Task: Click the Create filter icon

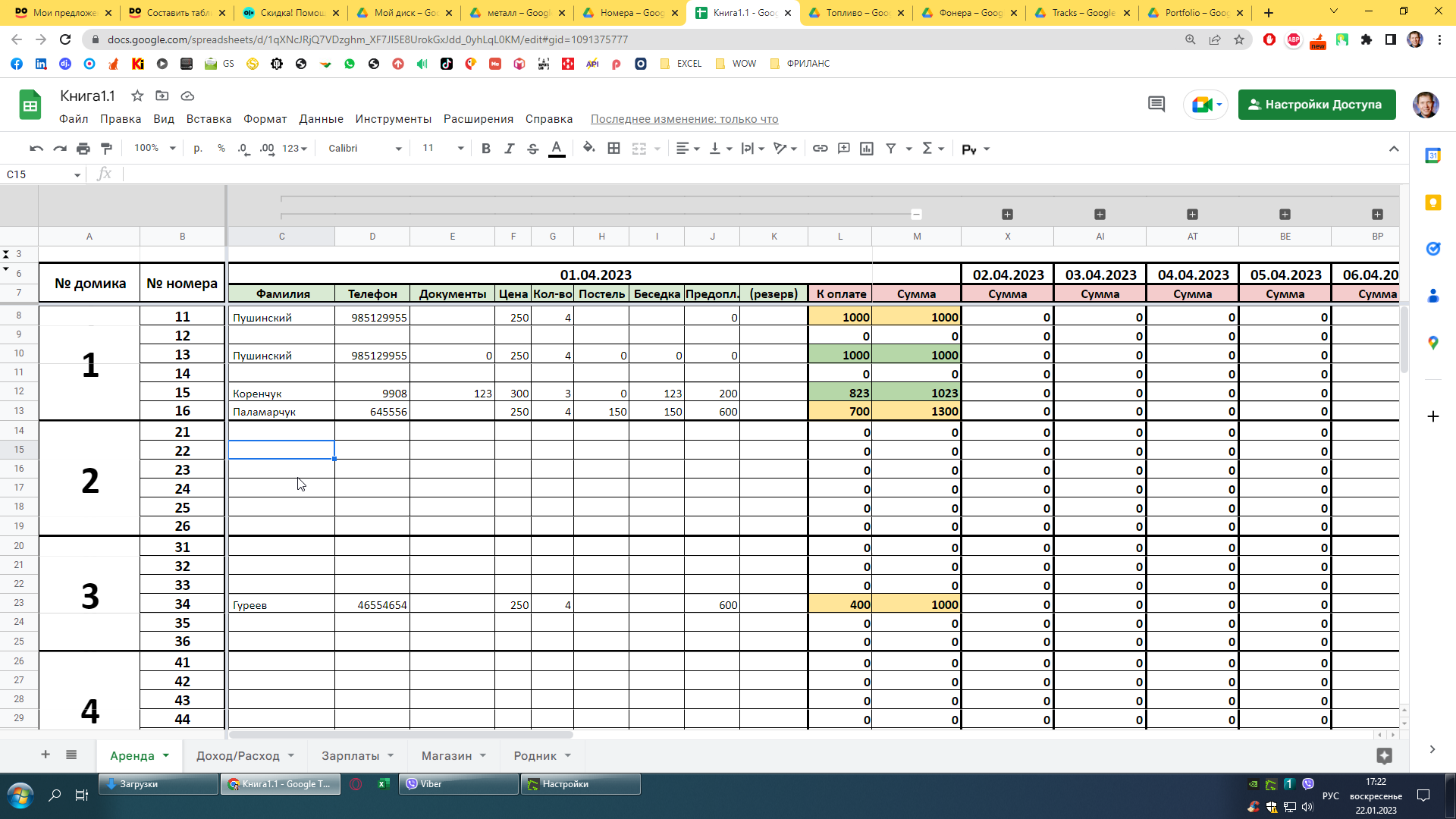Action: click(x=891, y=149)
